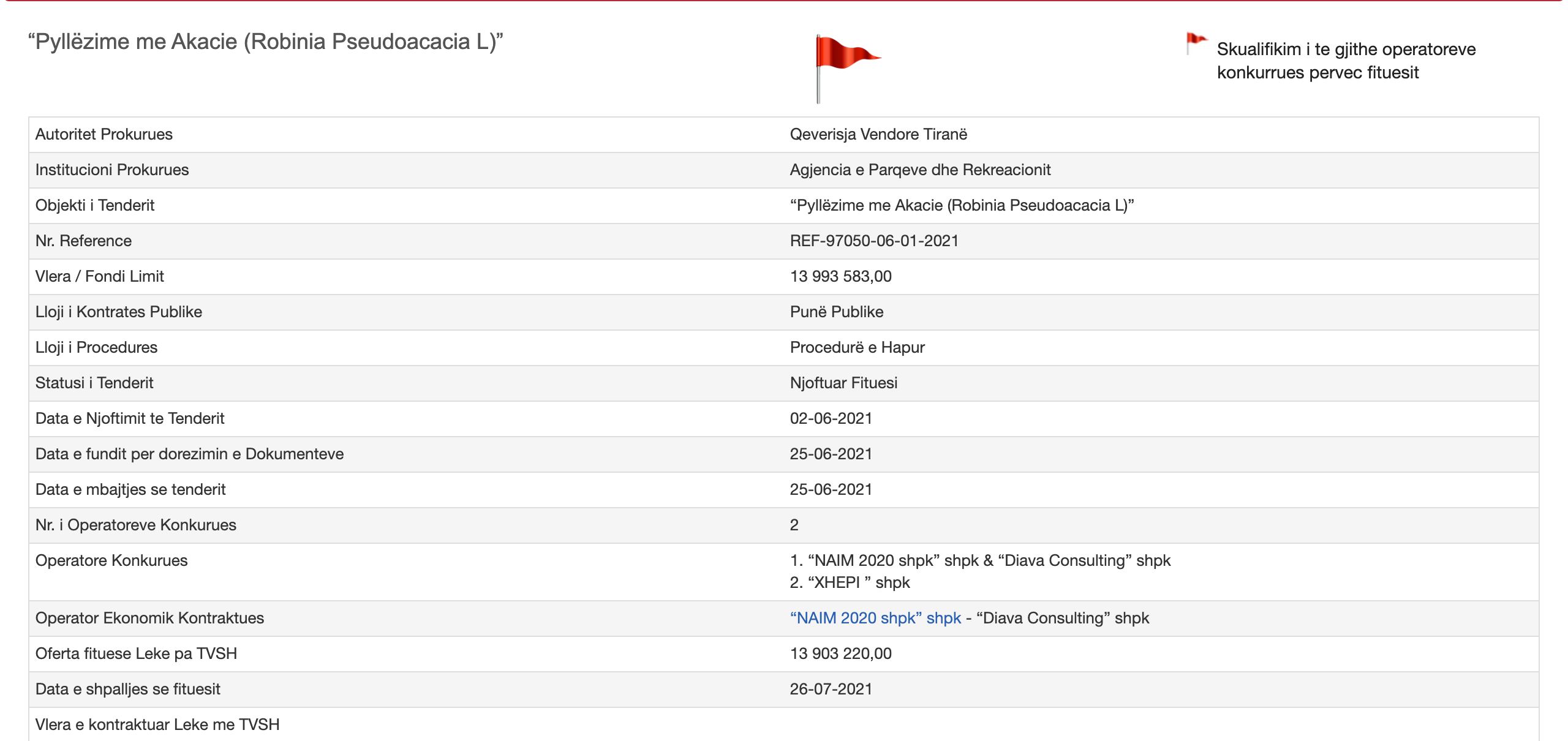Select the reference number REF-97050-06-01-2021
The height and width of the screenshot is (741, 1568).
874,241
